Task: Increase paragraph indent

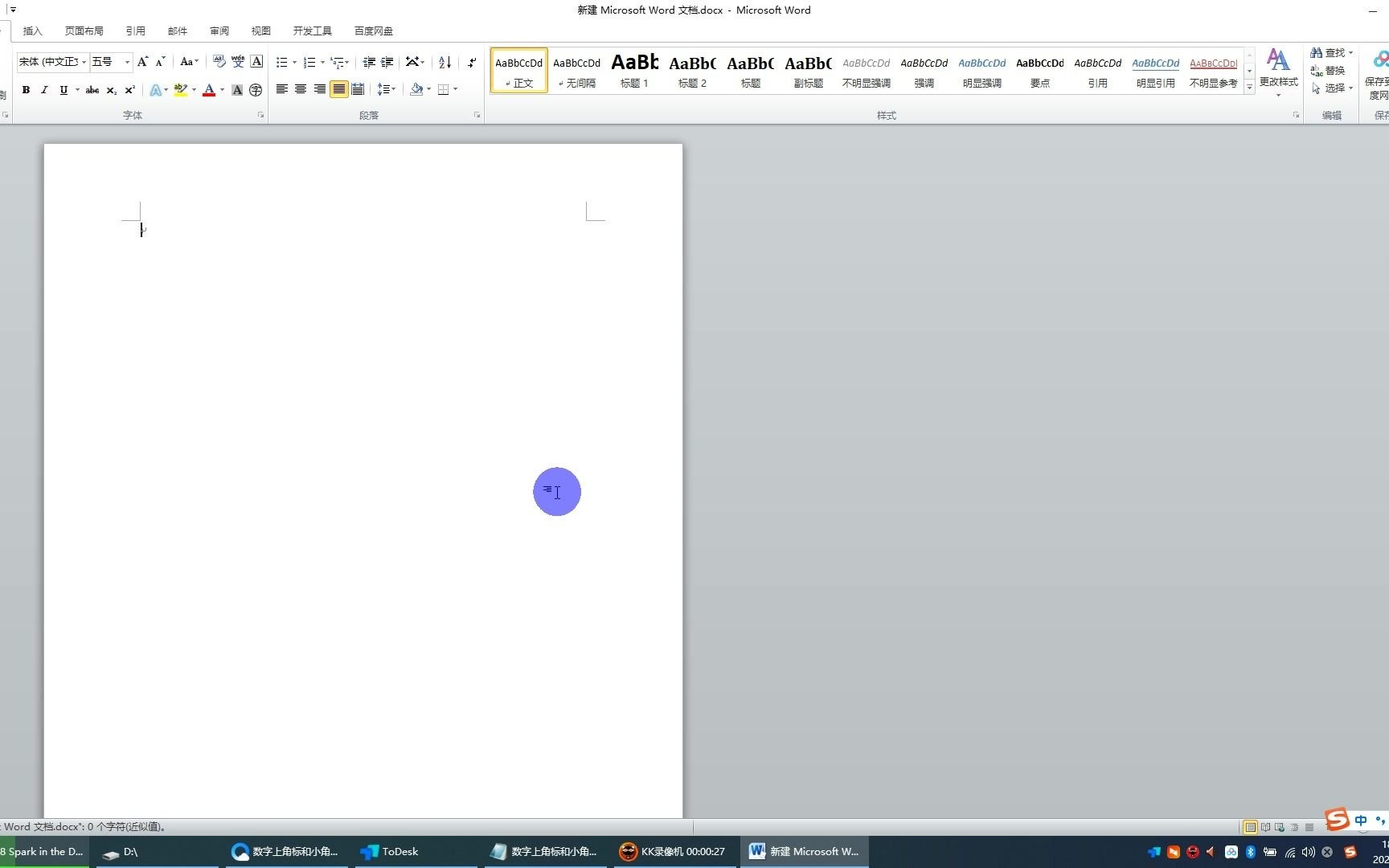Action: pyautogui.click(x=387, y=62)
